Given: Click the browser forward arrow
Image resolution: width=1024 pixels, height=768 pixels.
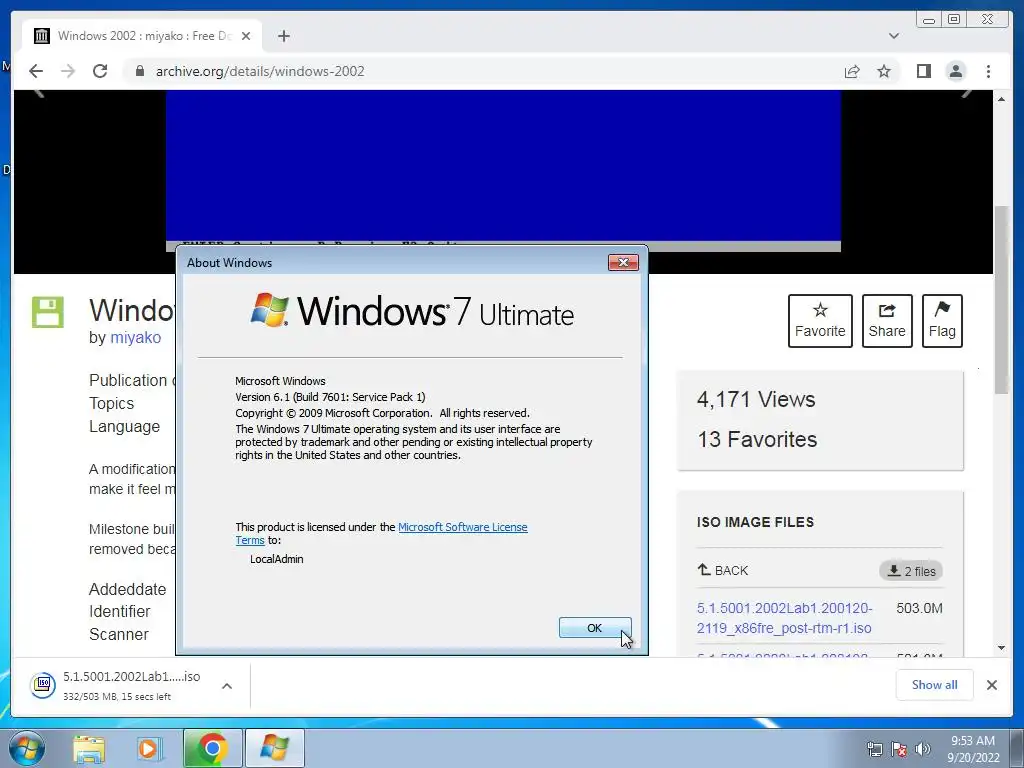Looking at the screenshot, I should (x=68, y=71).
